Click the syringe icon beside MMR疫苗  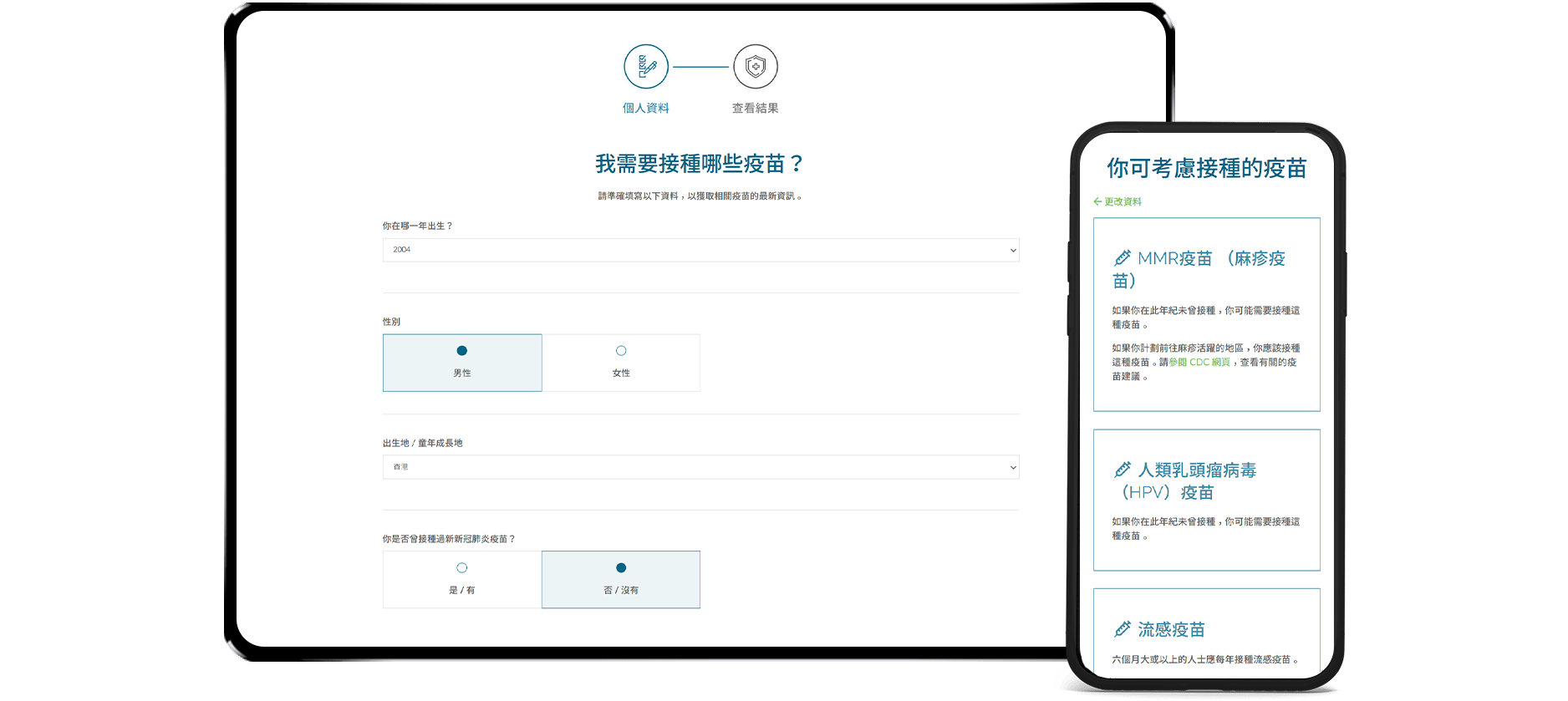click(1122, 258)
